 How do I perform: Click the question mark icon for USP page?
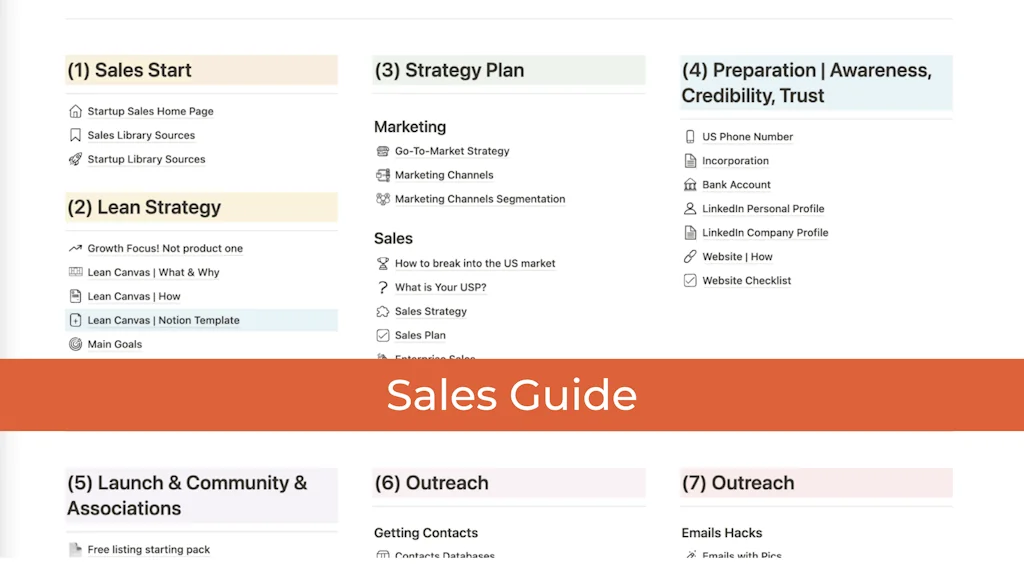point(383,288)
